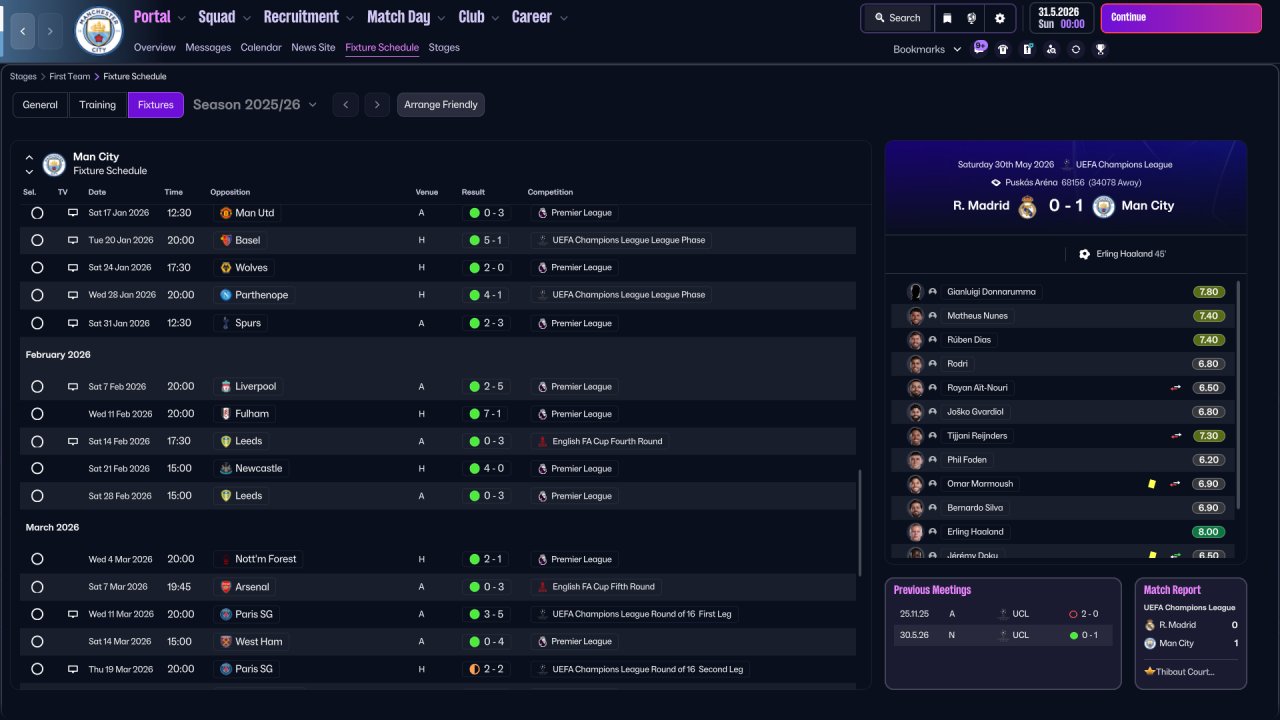Click Gianluigi Donnarumma's player portrait

click(915, 292)
